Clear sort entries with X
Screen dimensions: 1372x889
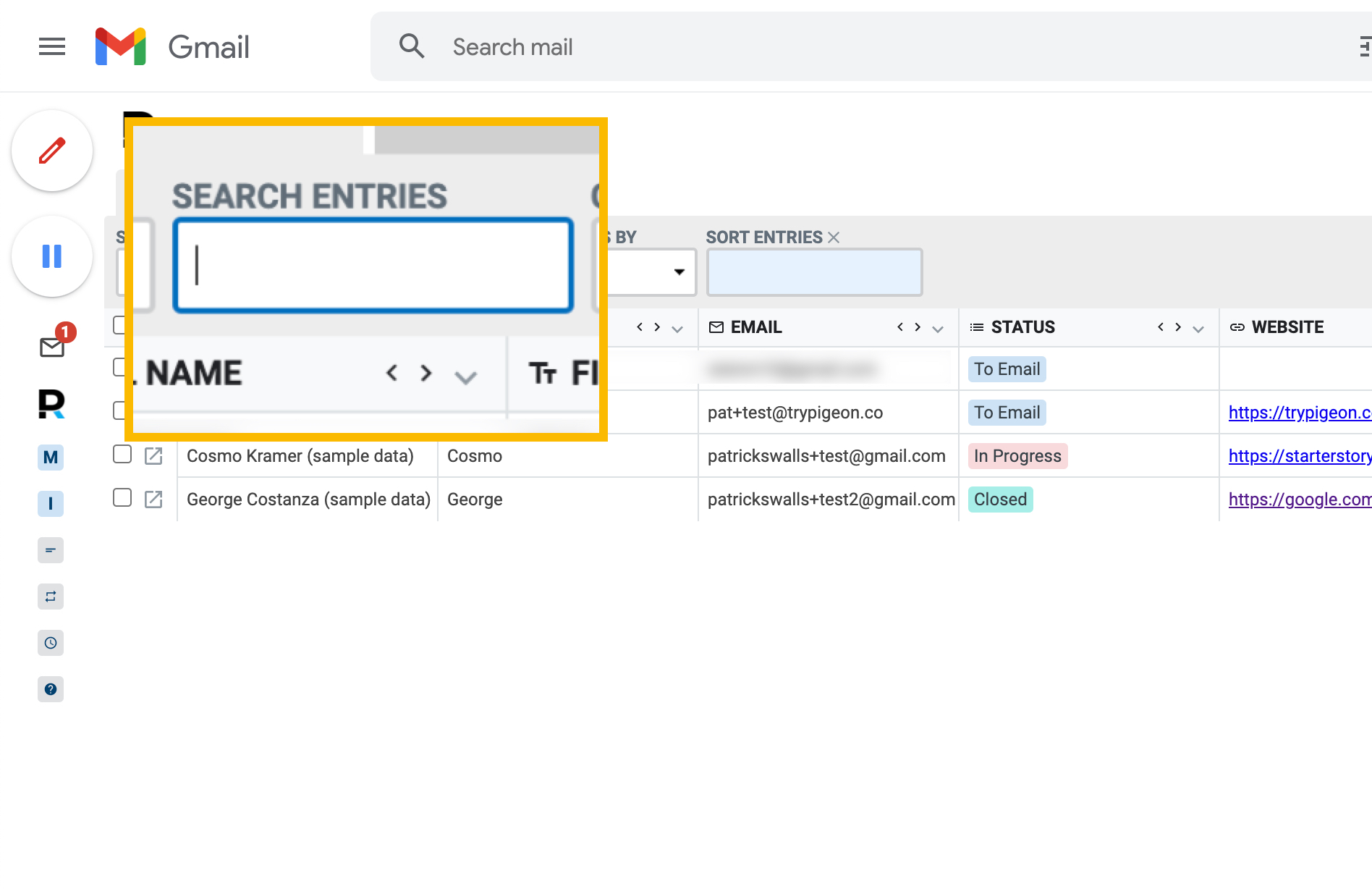(x=834, y=237)
